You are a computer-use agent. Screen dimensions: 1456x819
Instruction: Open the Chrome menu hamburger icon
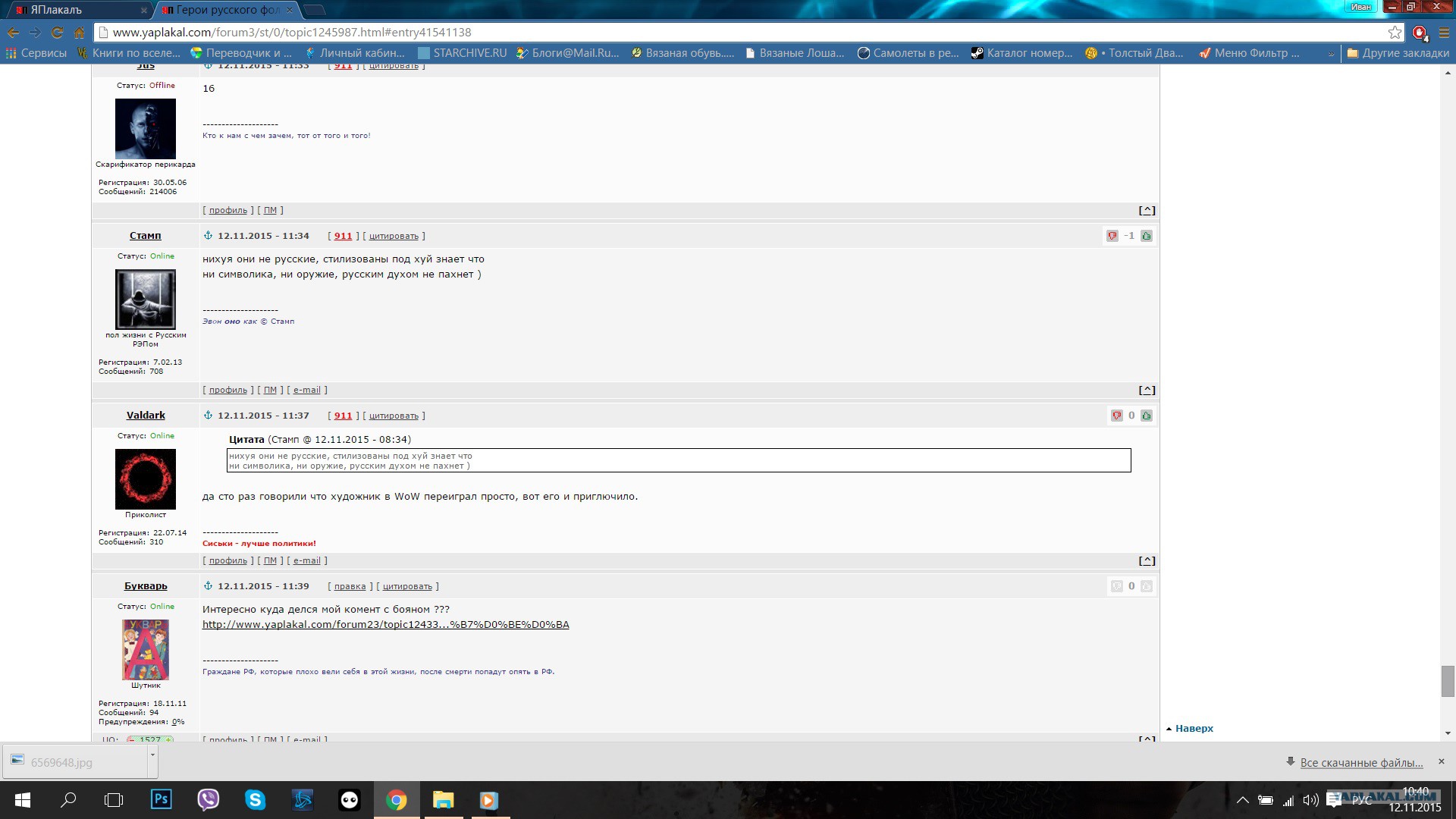click(1444, 33)
